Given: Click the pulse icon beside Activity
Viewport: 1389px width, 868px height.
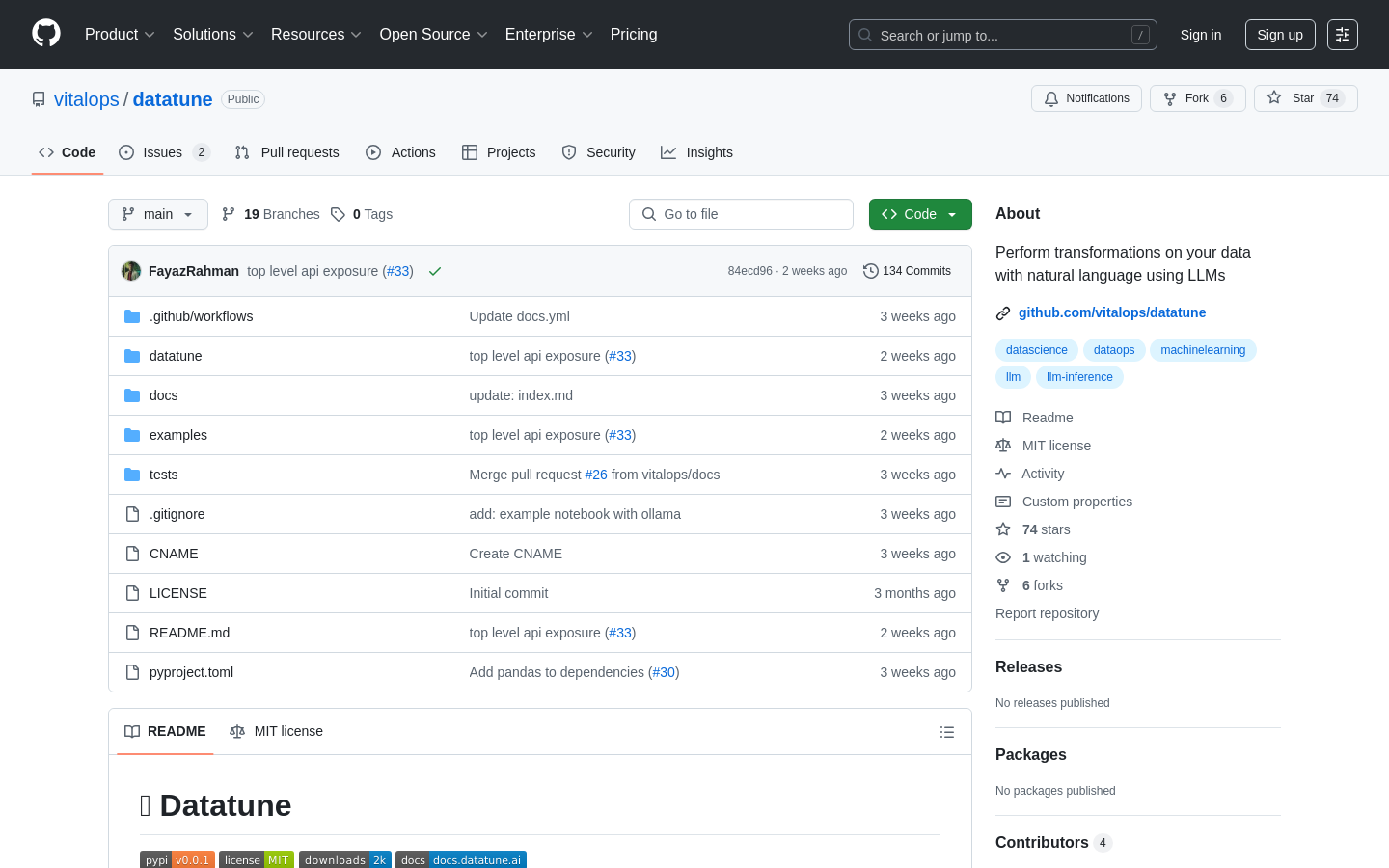Looking at the screenshot, I should click(x=1003, y=474).
